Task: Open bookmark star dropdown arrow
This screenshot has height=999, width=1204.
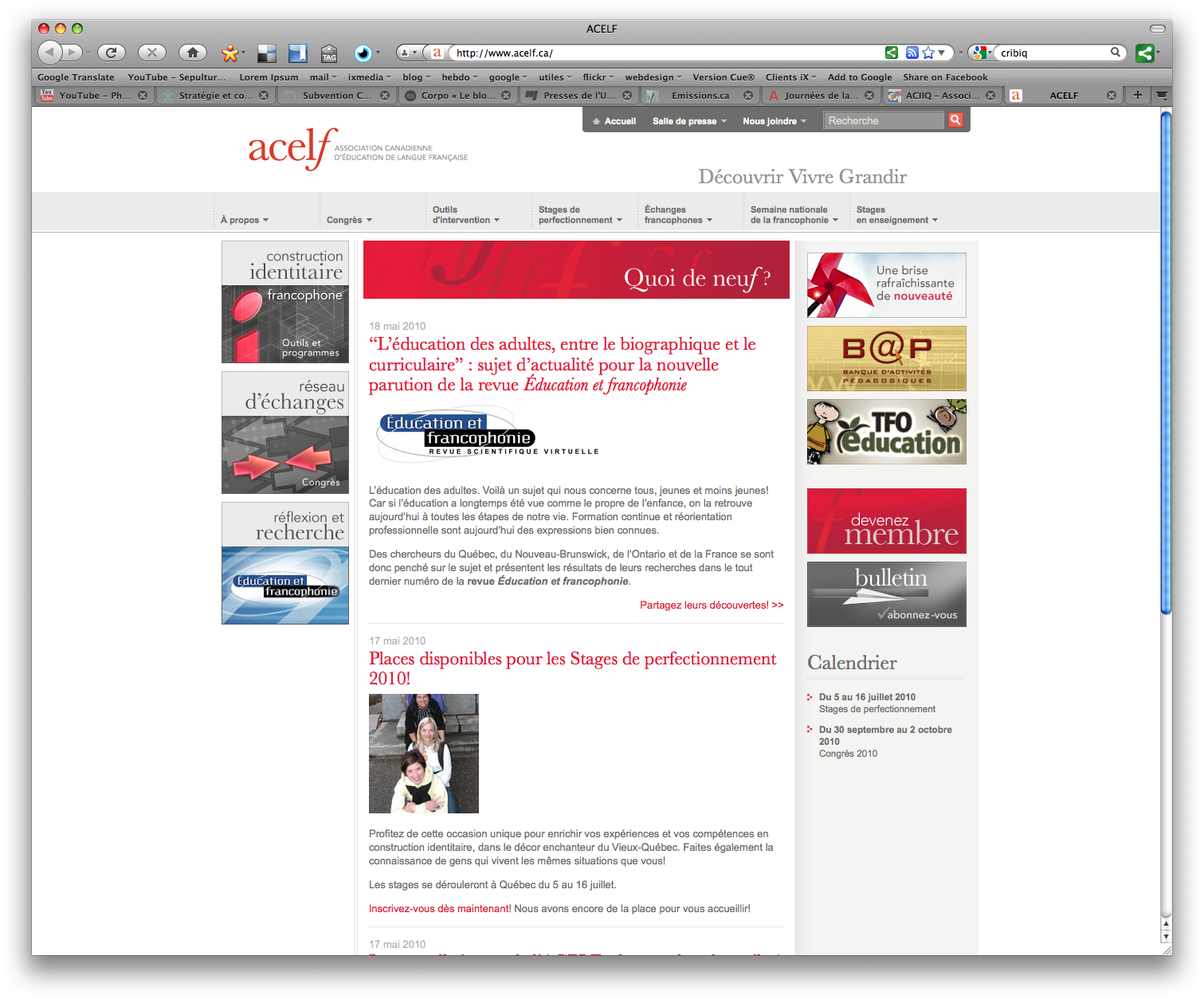Action: tap(941, 53)
